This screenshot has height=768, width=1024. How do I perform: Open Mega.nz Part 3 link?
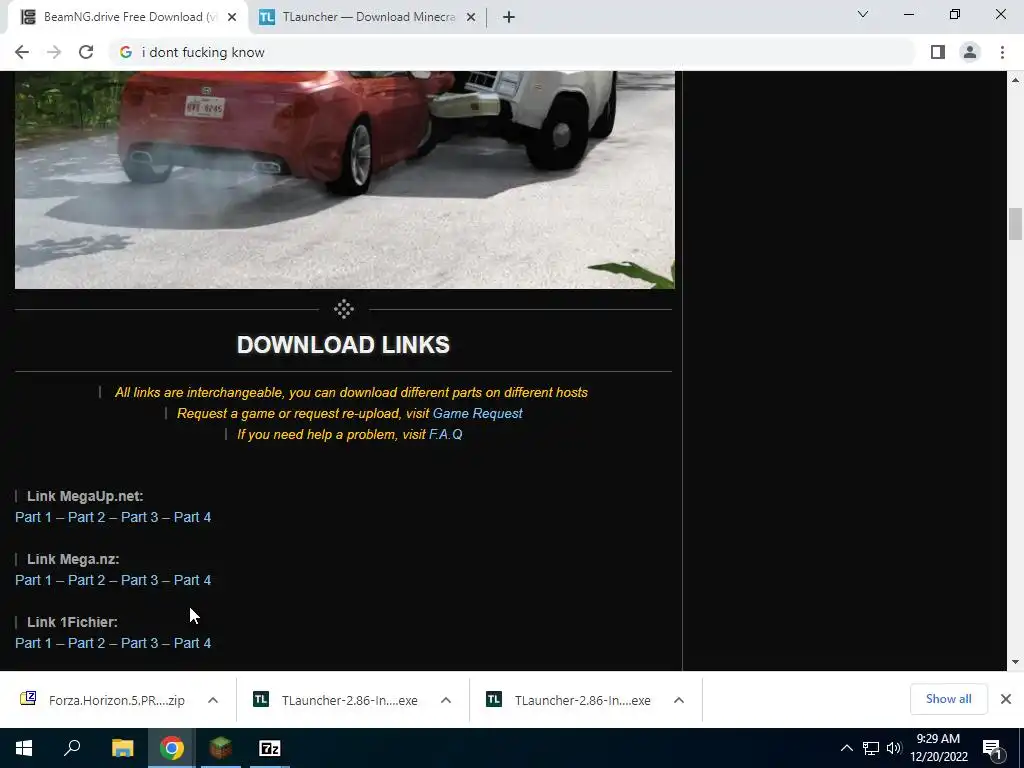139,580
